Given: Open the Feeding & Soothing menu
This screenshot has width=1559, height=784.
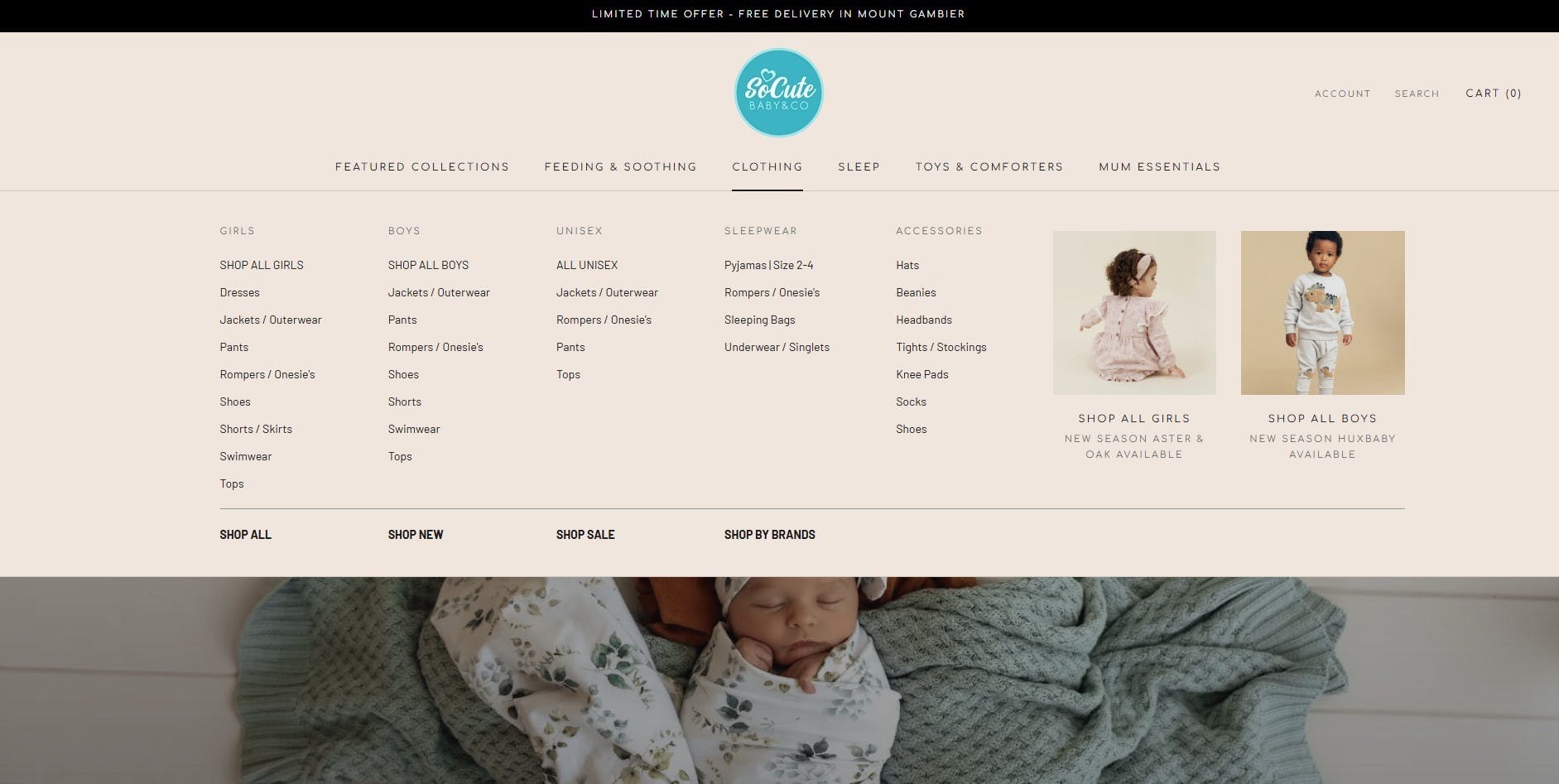Looking at the screenshot, I should [620, 166].
